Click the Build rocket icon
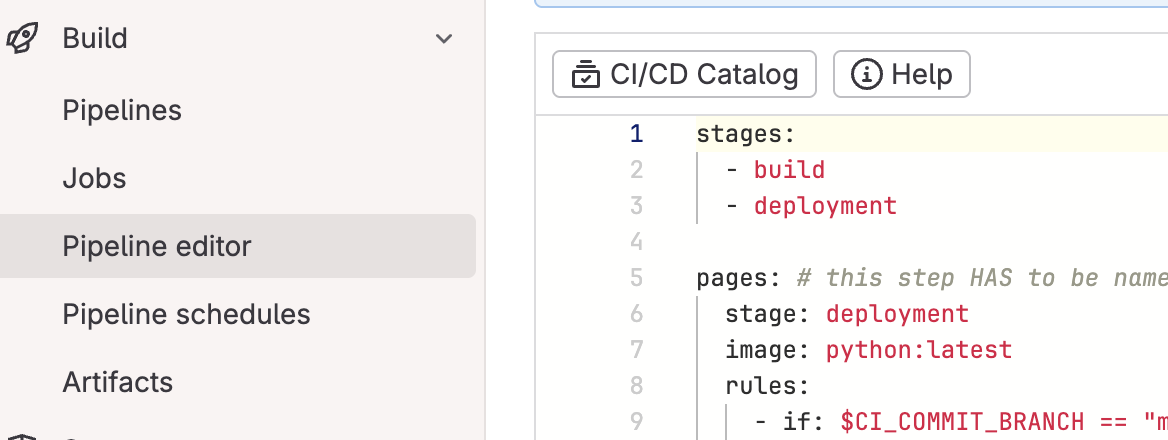This screenshot has height=440, width=1168. point(21,38)
